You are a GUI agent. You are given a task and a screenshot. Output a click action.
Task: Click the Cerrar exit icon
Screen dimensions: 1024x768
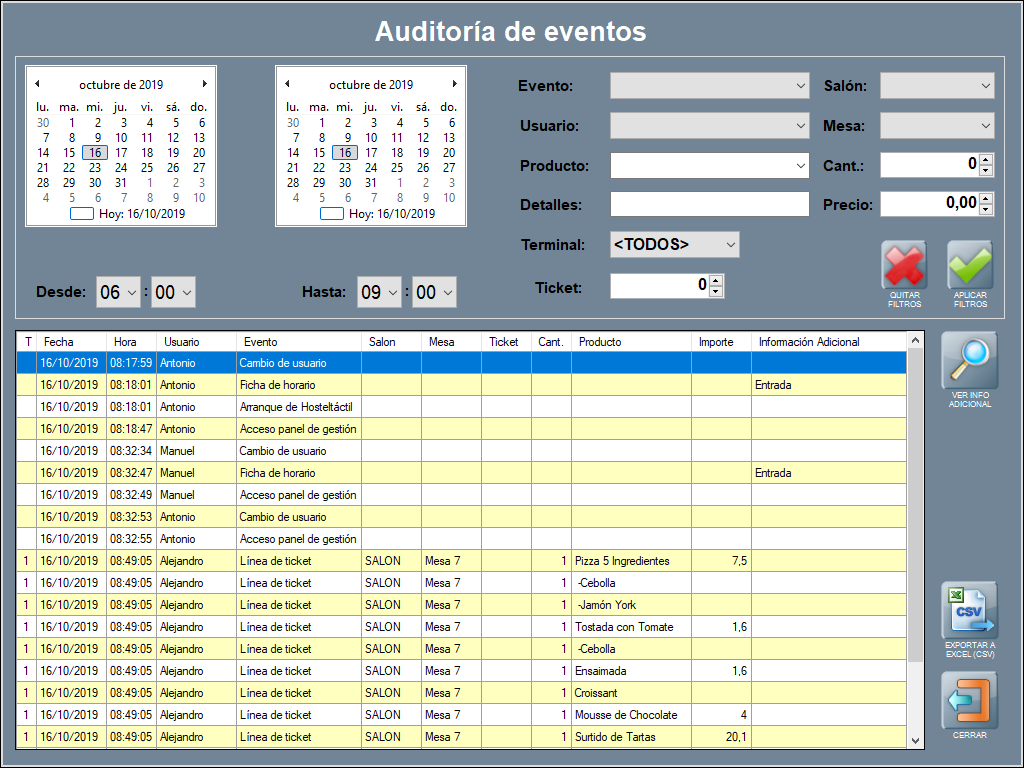[969, 700]
